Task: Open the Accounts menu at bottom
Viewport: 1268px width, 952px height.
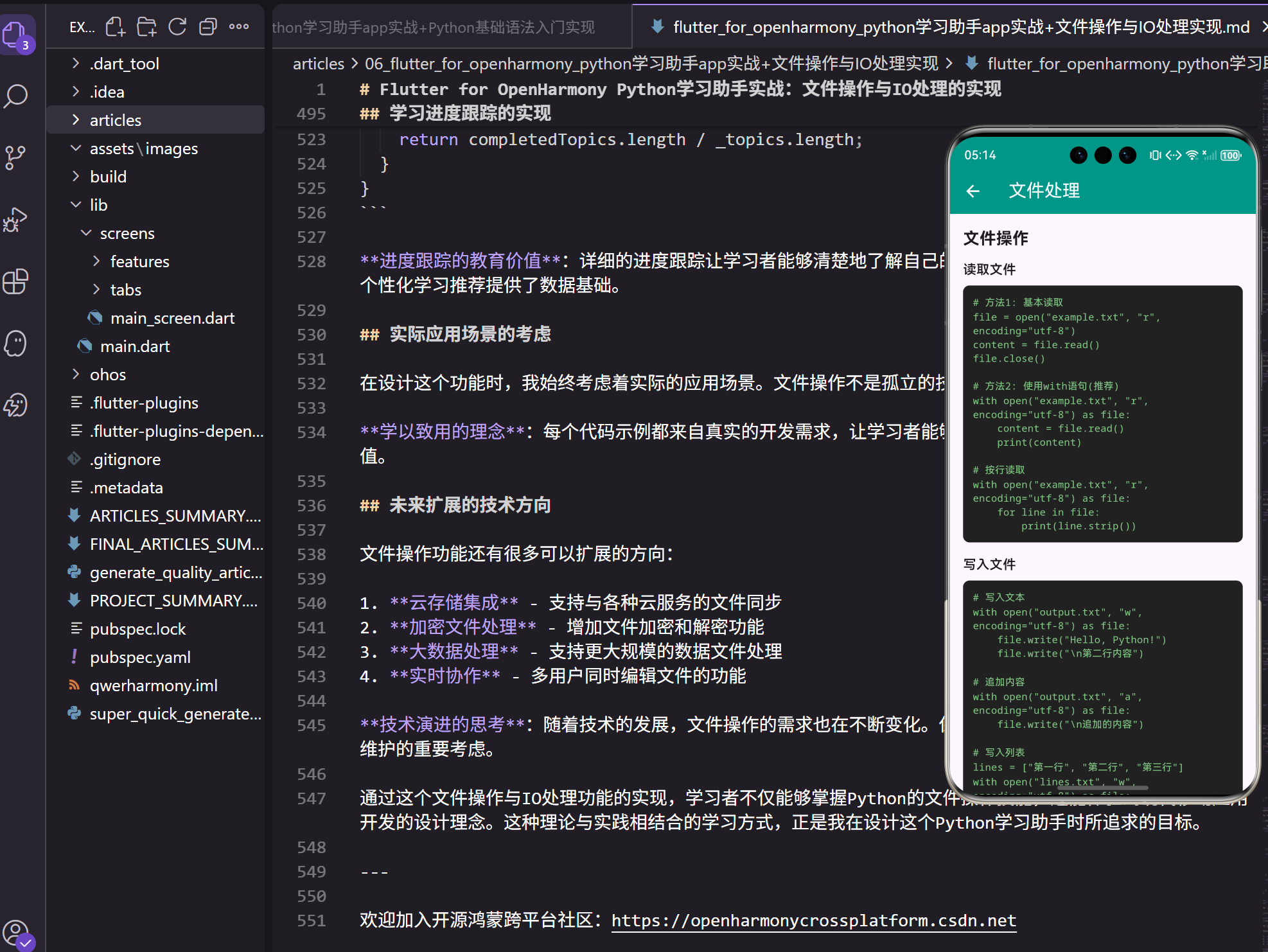Action: point(17,934)
